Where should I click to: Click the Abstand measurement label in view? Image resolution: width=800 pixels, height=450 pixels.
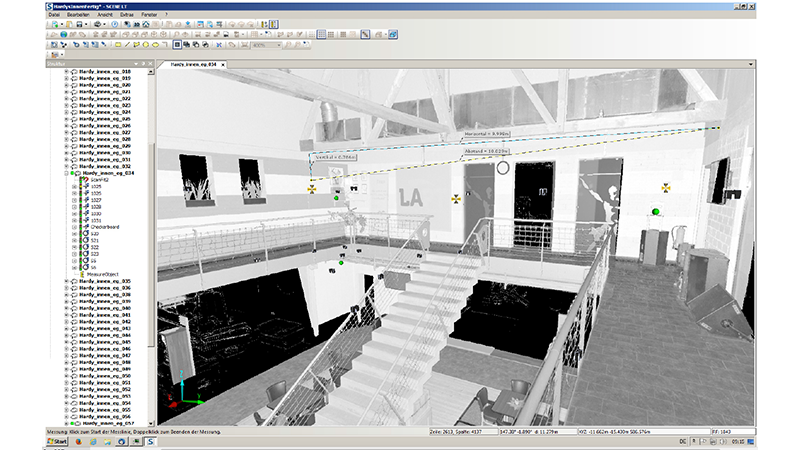point(486,151)
